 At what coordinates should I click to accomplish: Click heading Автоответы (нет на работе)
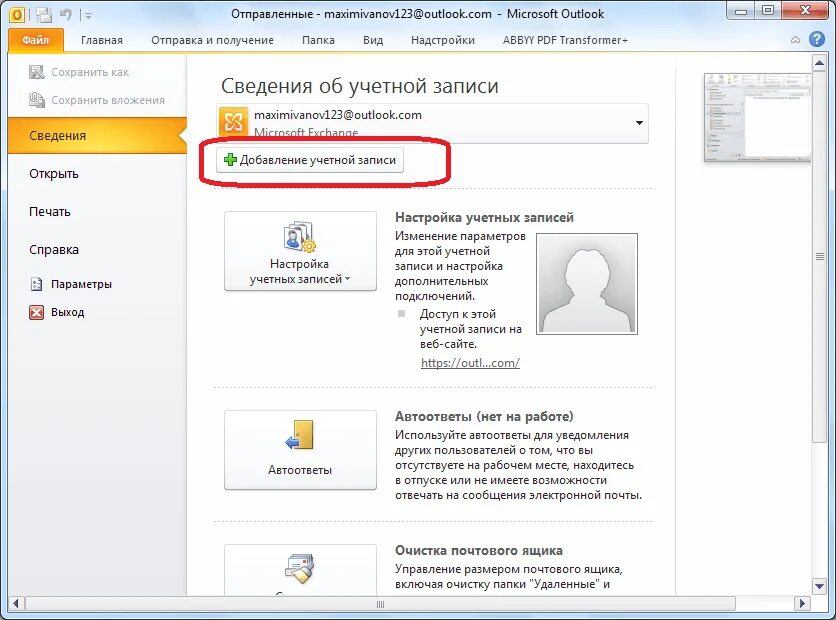point(484,416)
